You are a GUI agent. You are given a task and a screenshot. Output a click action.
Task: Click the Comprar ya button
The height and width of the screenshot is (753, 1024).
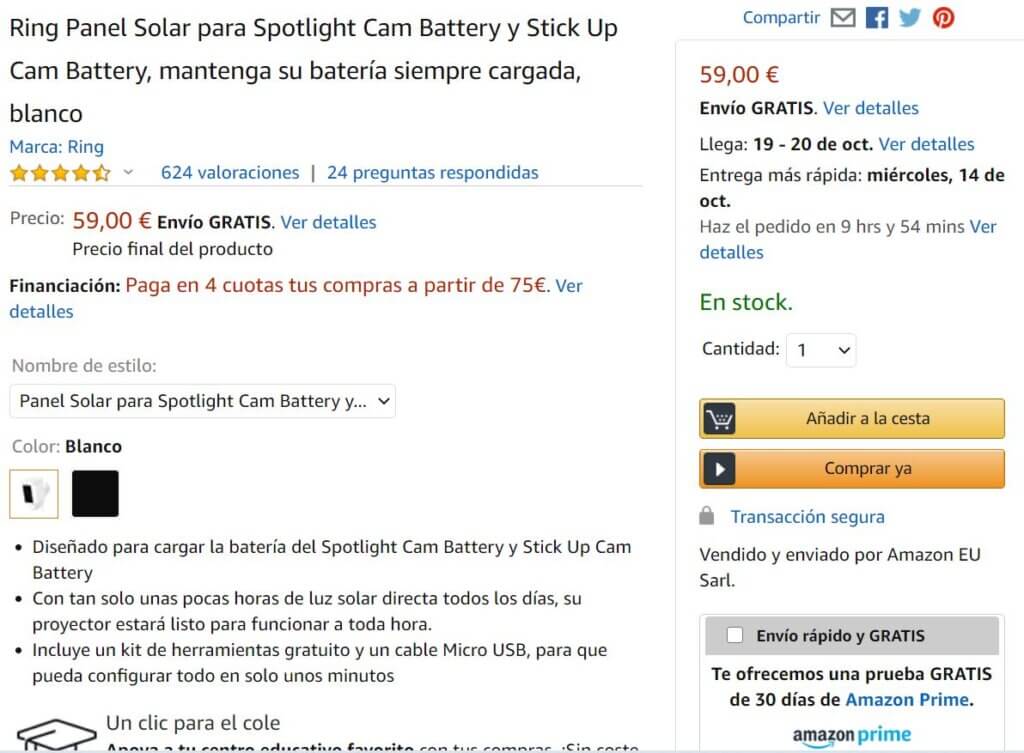tap(867, 469)
